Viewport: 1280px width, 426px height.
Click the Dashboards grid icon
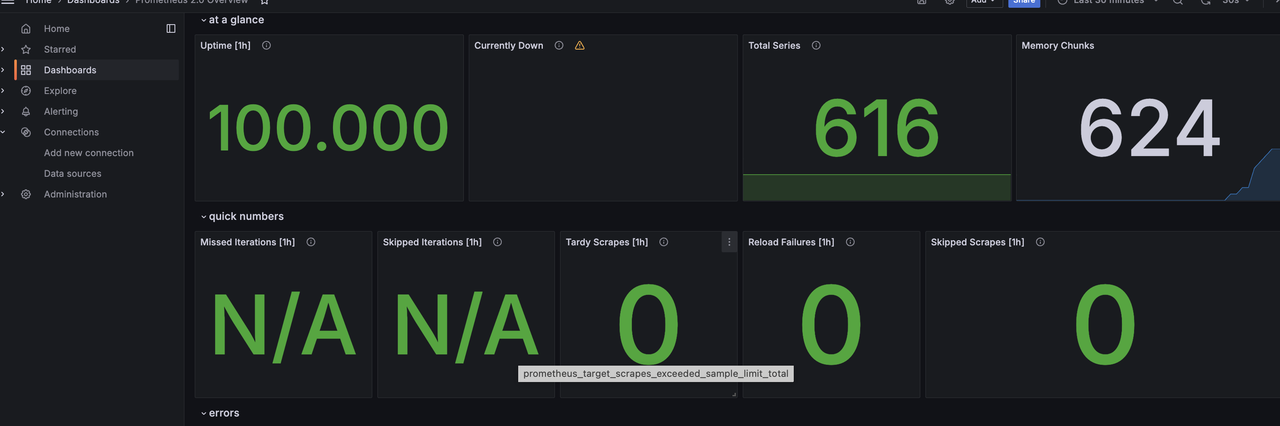click(x=26, y=70)
